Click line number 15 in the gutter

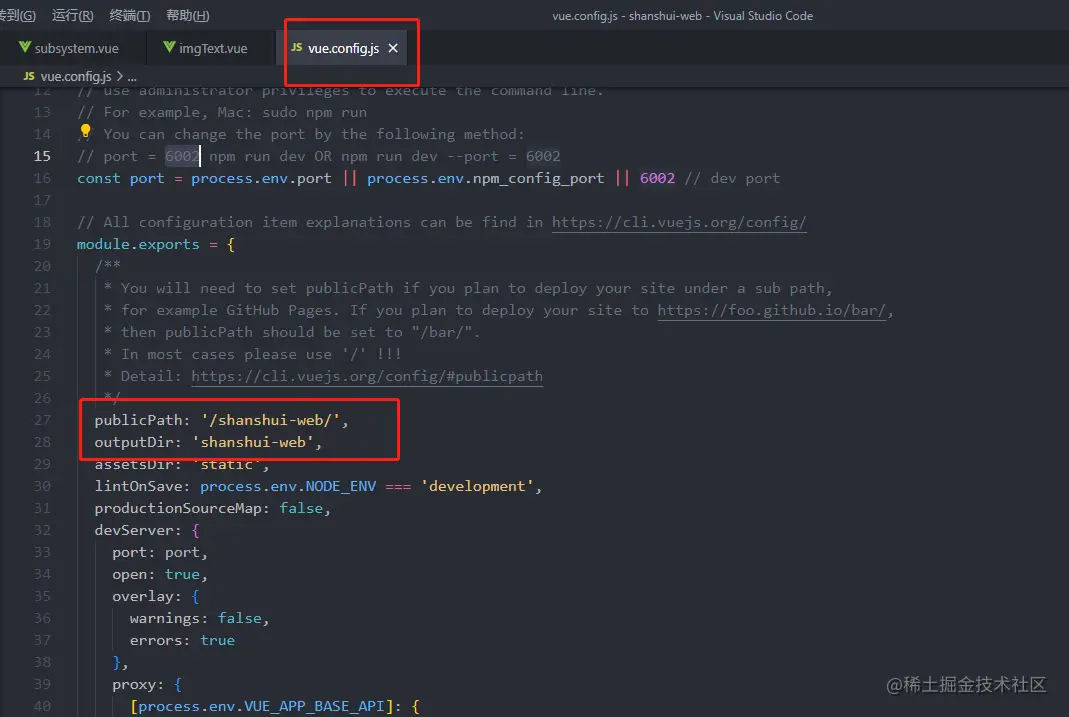coord(42,156)
